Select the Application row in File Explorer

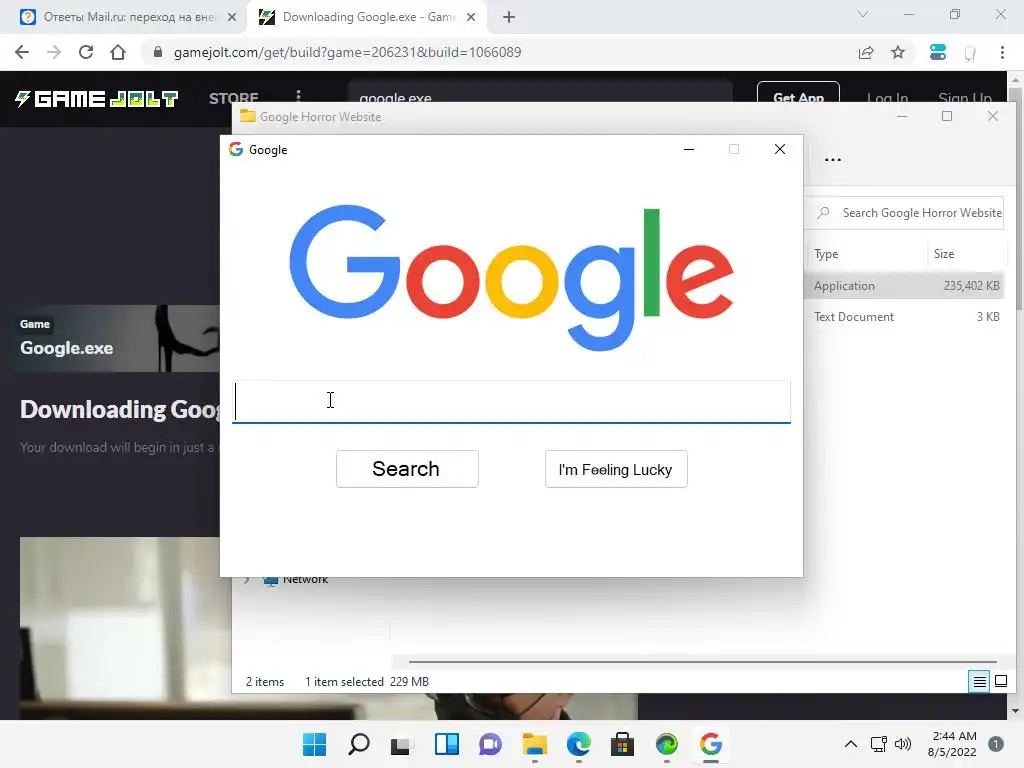coord(904,286)
